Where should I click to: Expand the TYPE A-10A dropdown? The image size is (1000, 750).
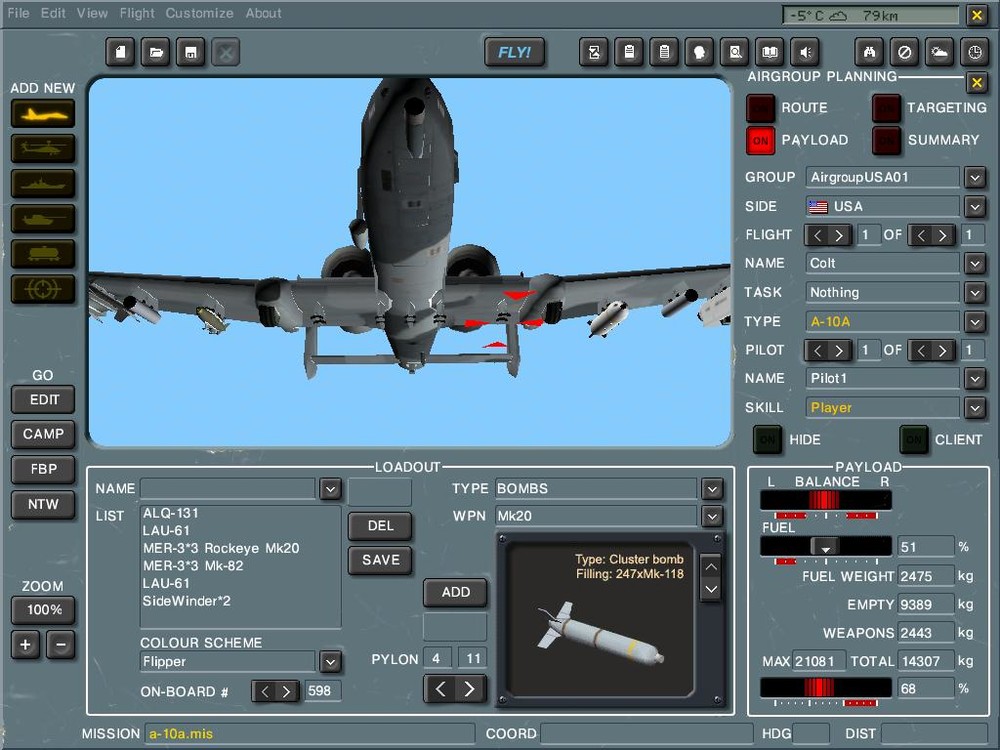coord(975,322)
